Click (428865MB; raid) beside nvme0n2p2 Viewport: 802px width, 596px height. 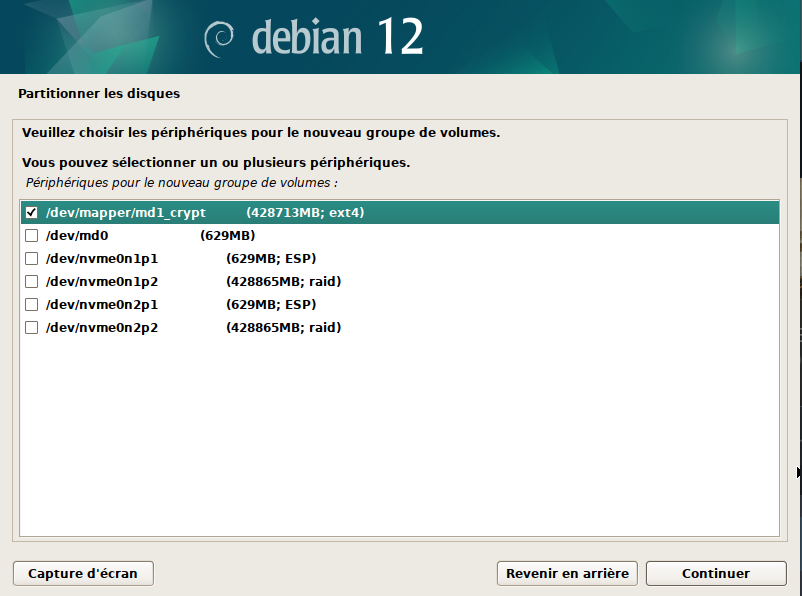pos(283,327)
